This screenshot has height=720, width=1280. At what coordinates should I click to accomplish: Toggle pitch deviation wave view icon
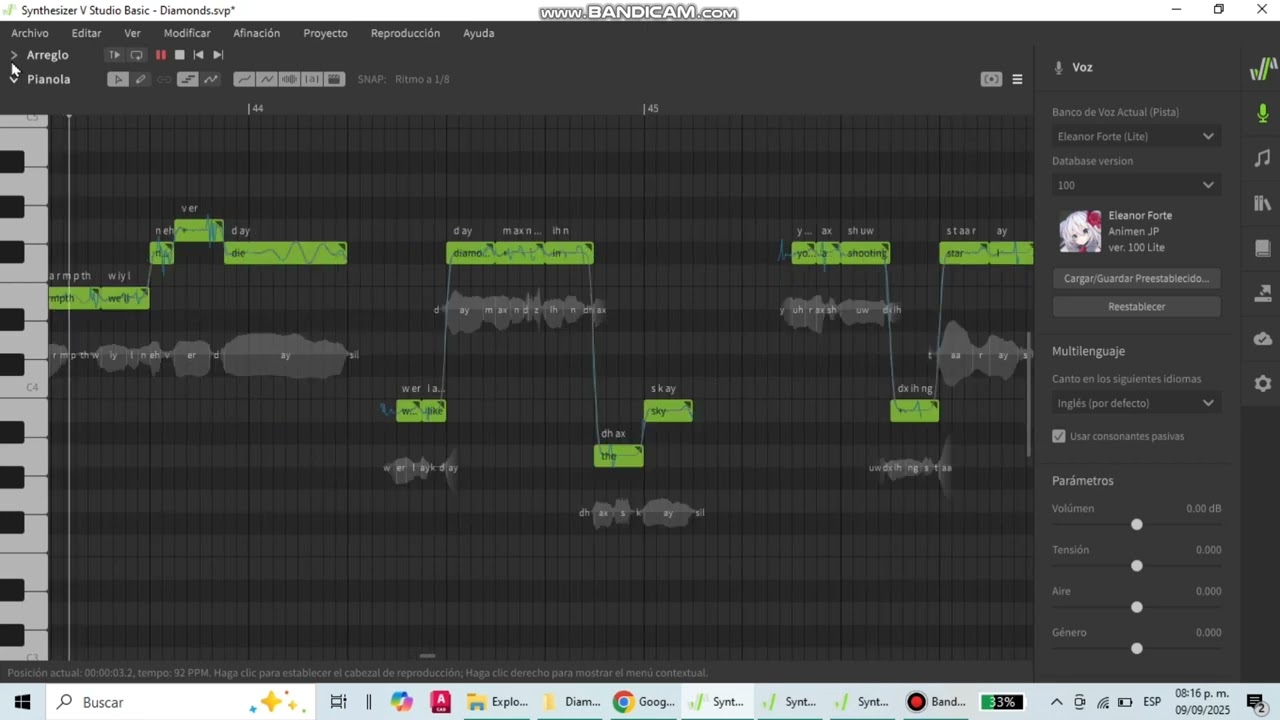tap(266, 79)
